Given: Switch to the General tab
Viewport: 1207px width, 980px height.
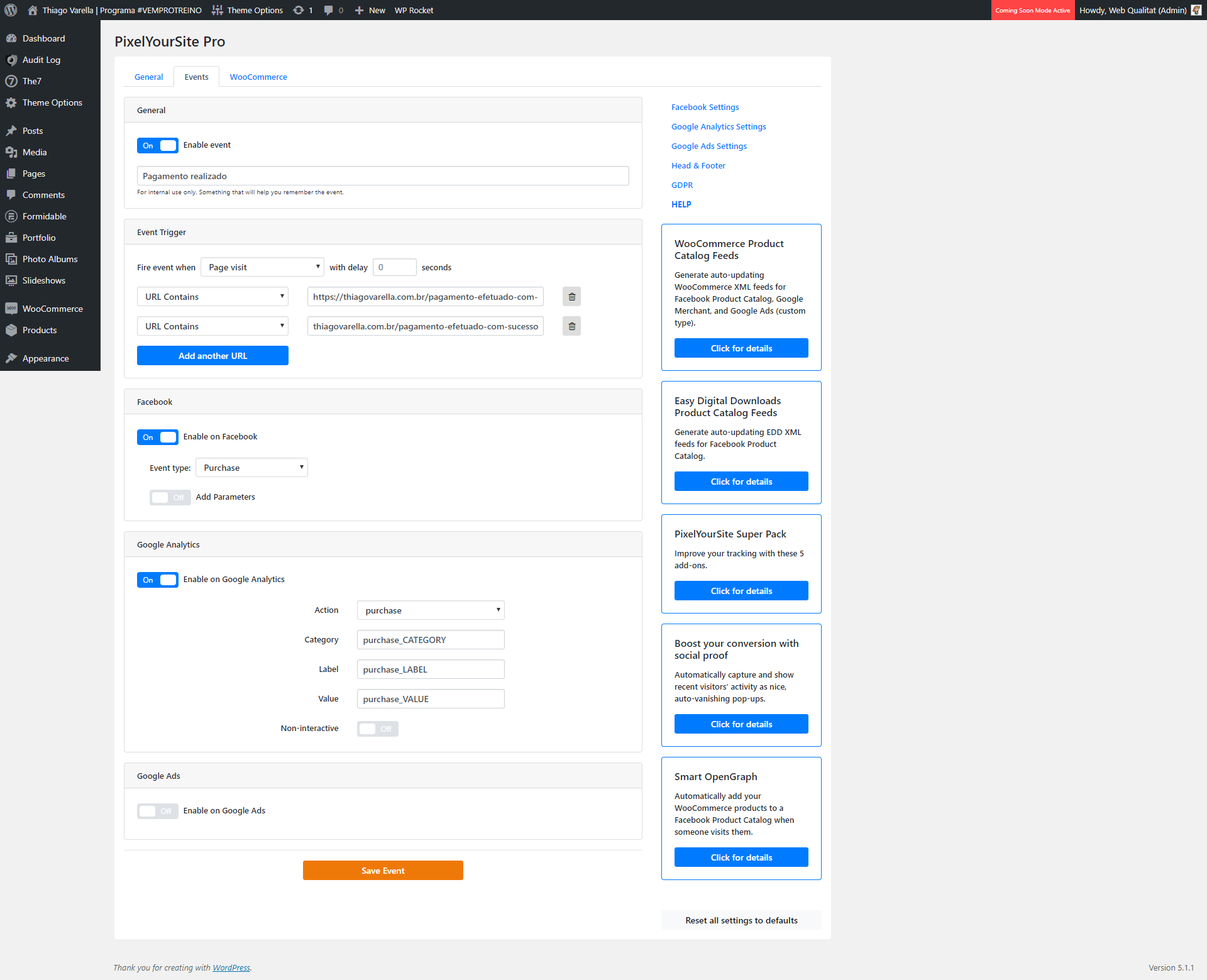Looking at the screenshot, I should point(149,77).
